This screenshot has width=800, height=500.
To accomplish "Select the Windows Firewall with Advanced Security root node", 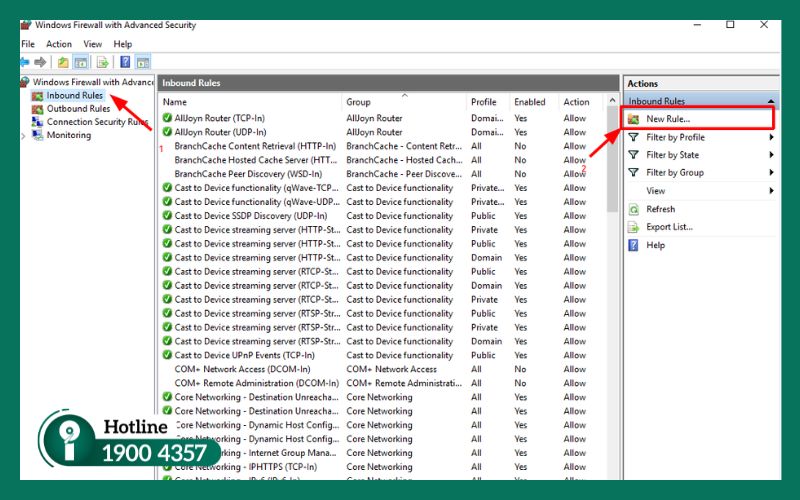I will [92, 82].
